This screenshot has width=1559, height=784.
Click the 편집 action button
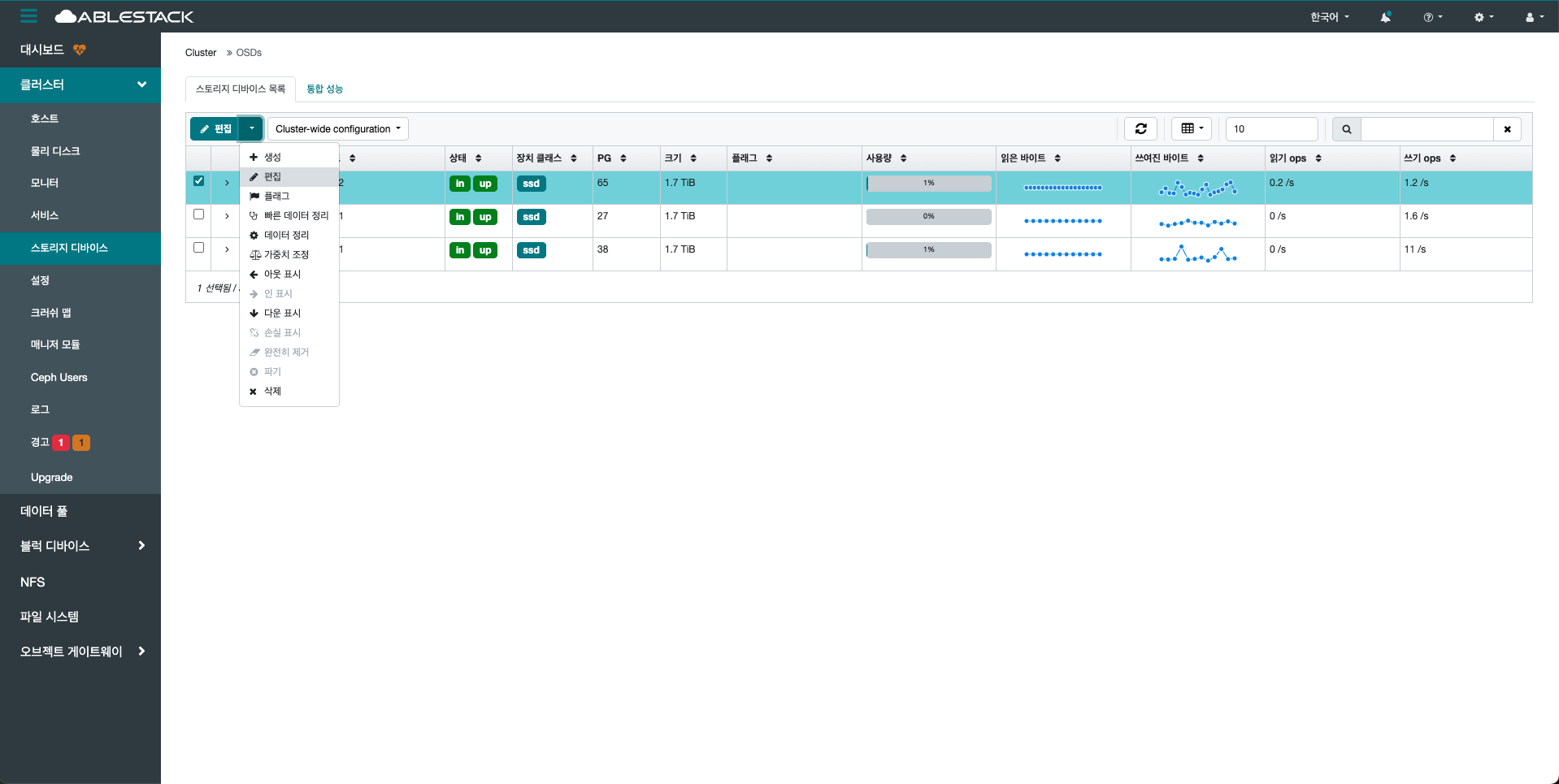click(215, 129)
